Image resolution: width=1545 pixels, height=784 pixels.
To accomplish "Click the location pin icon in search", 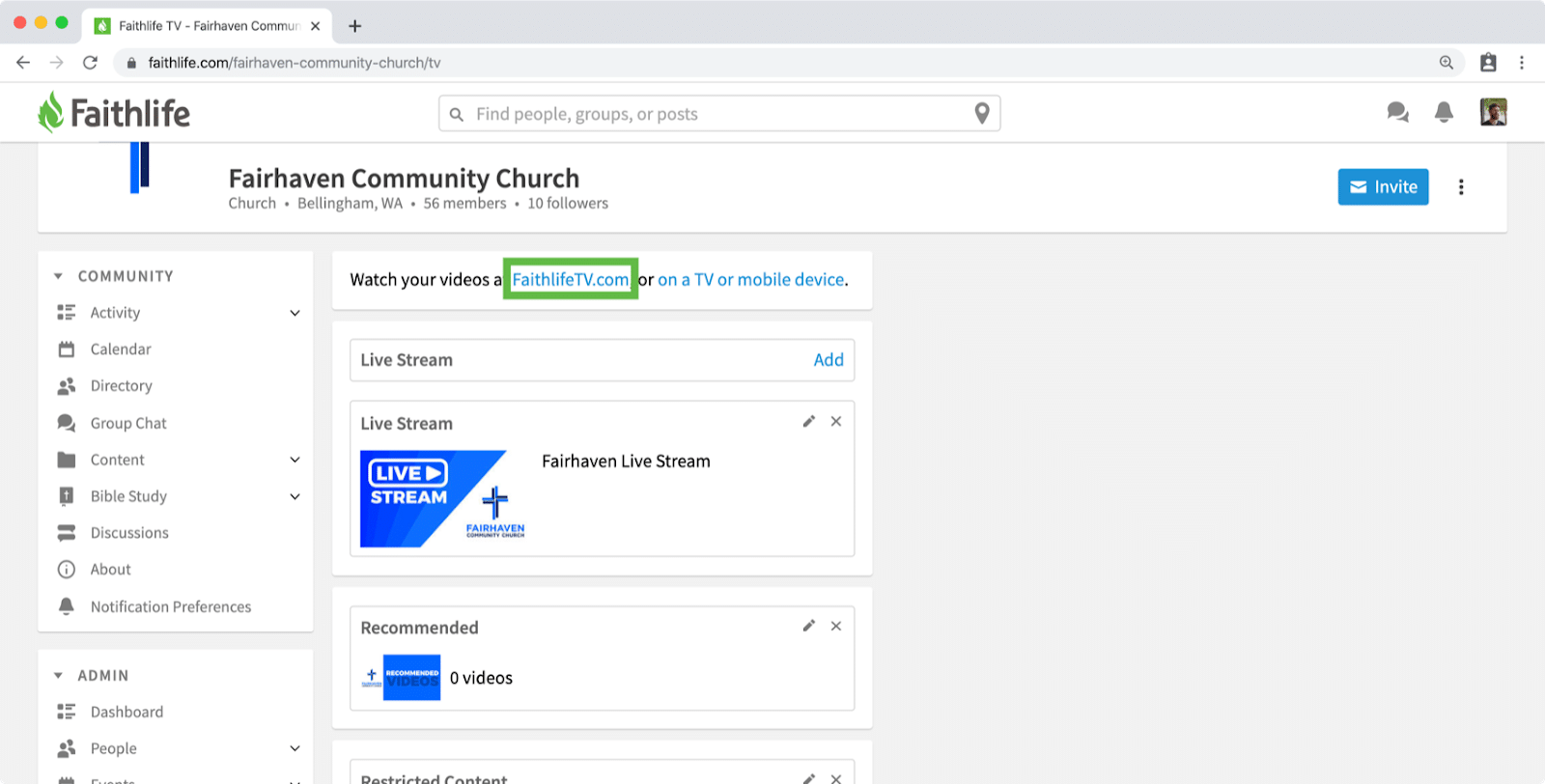I will [x=982, y=113].
